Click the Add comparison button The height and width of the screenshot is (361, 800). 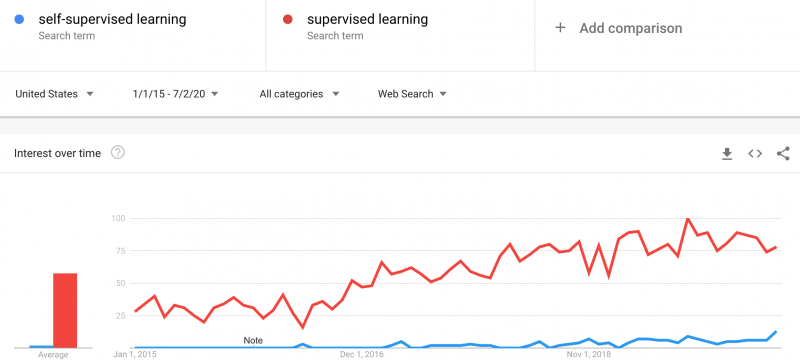[618, 28]
